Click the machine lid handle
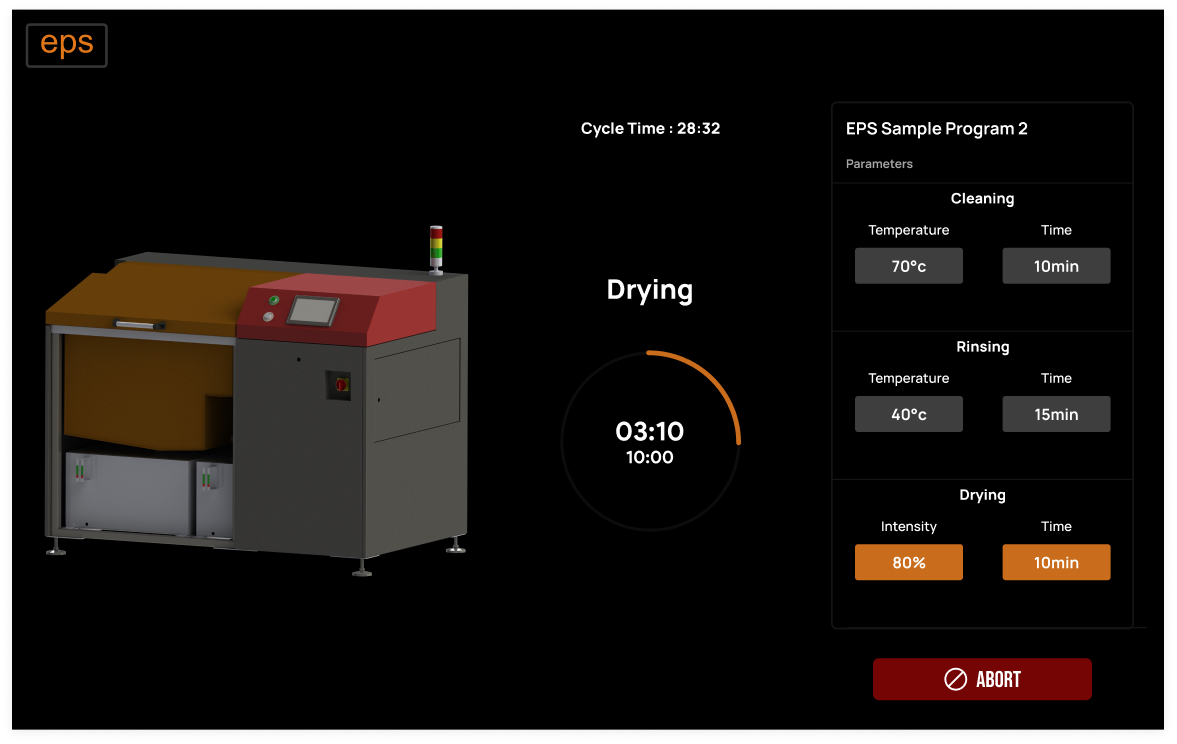Viewport: 1177px width, 744px height. coord(139,324)
